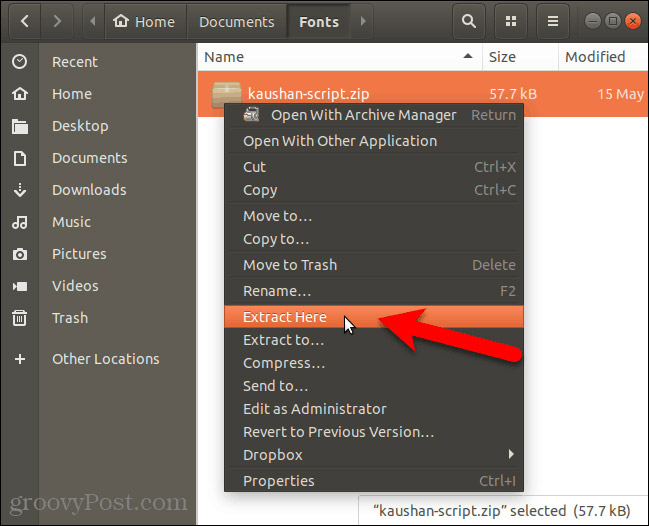Open Other Locations in the sidebar
The width and height of the screenshot is (649, 526).
click(x=106, y=359)
